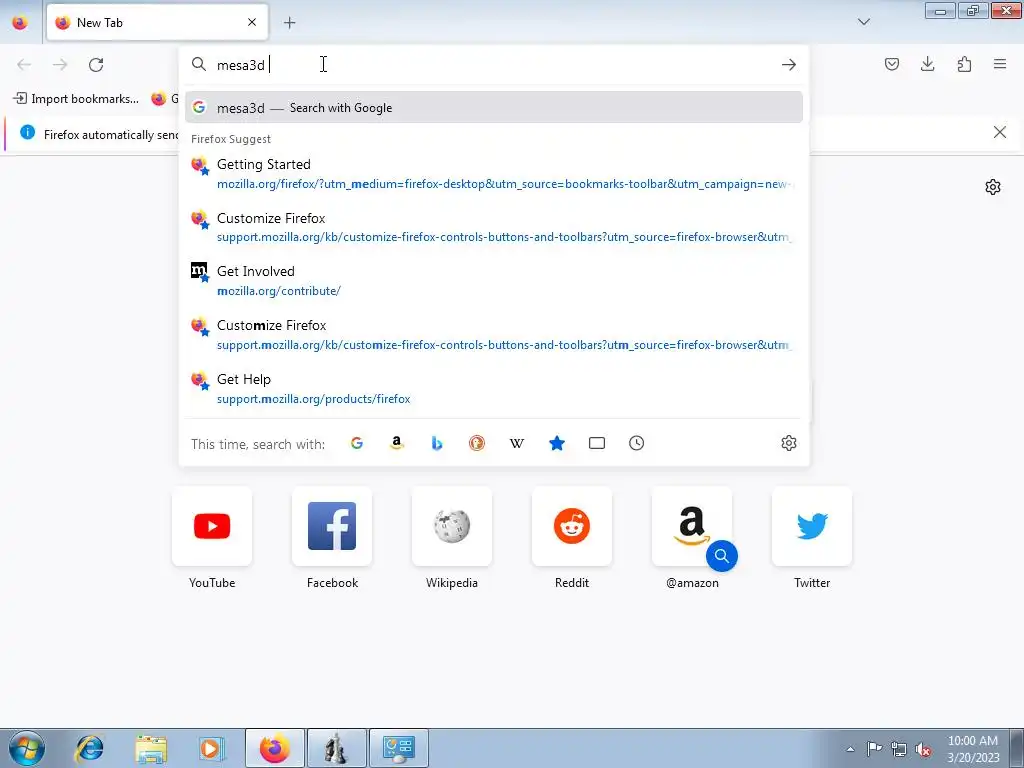
Task: Switch to the chess app in the taskbar
Action: click(337, 748)
